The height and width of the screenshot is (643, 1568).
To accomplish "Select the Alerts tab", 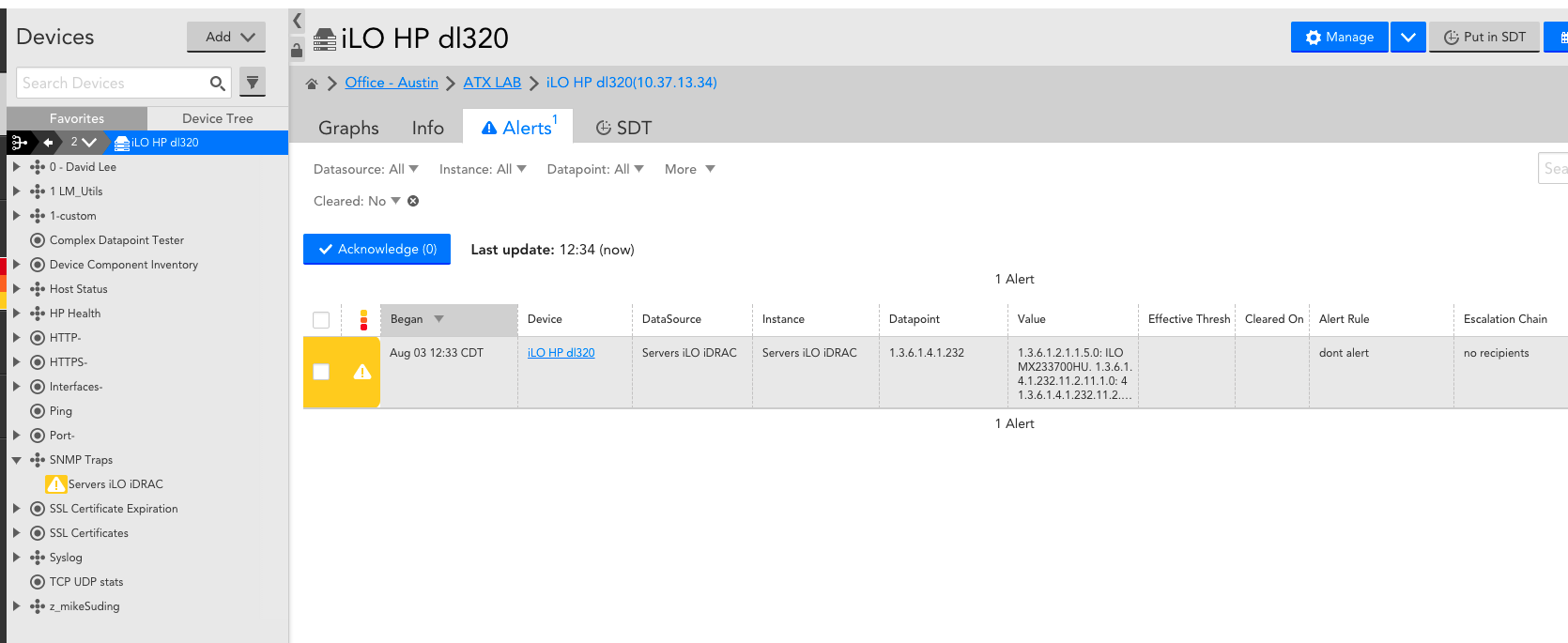I will coord(519,127).
